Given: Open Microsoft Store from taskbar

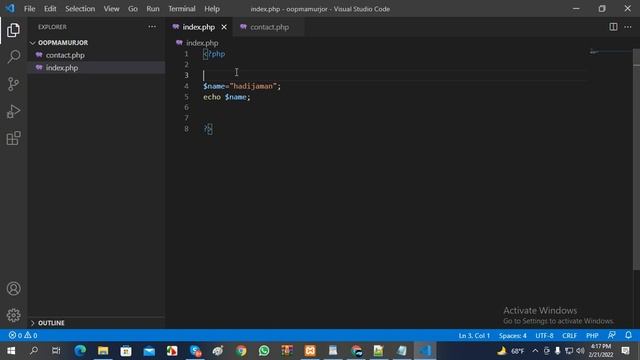Looking at the screenshot, I should pyautogui.click(x=126, y=351).
